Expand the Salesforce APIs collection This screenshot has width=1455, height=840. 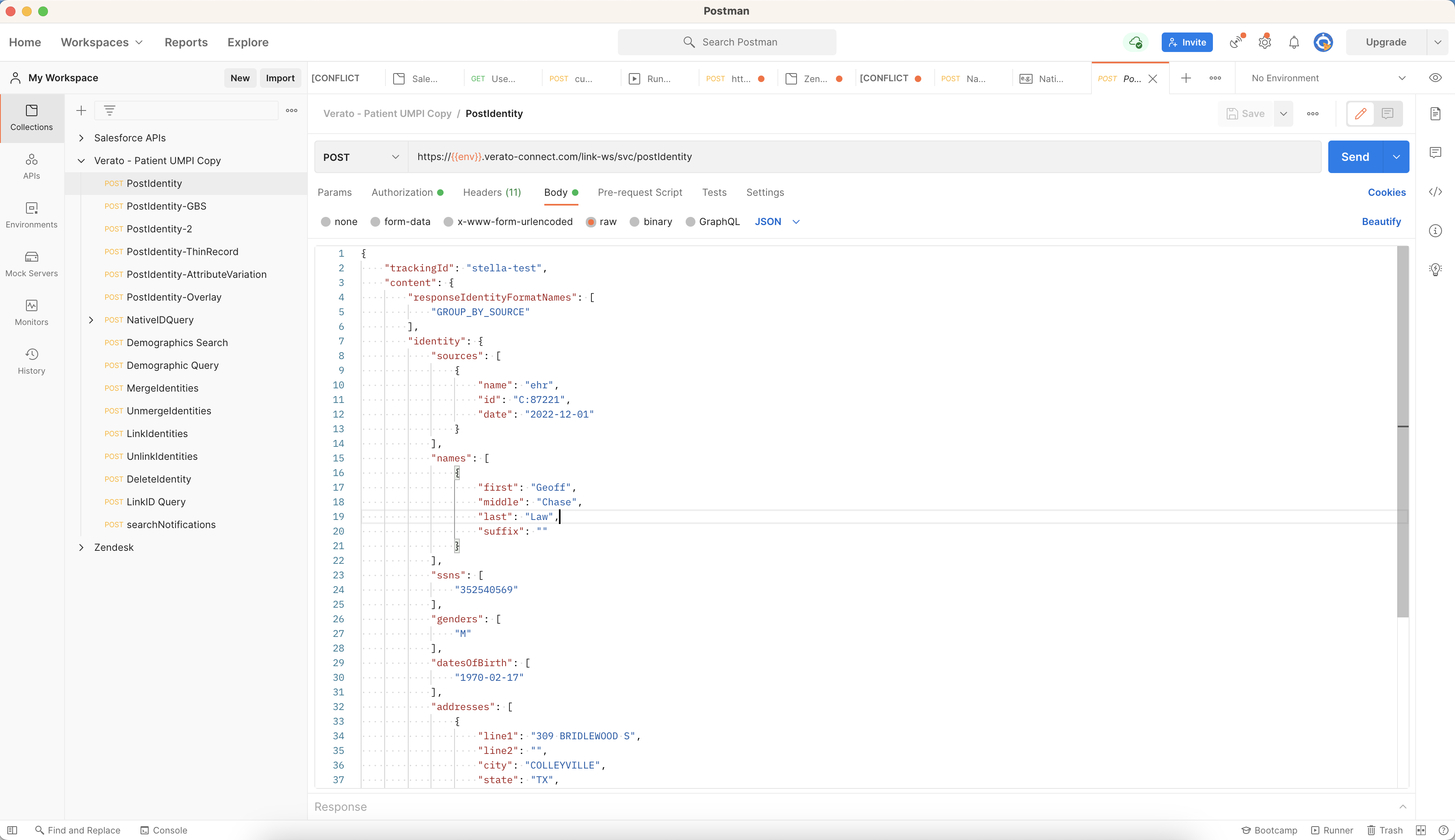[x=81, y=138]
